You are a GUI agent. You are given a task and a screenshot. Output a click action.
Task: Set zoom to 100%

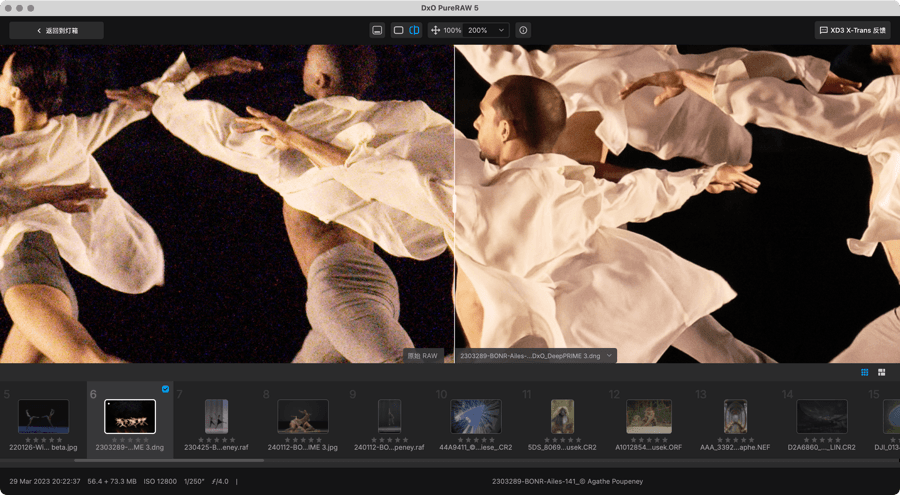click(x=452, y=30)
